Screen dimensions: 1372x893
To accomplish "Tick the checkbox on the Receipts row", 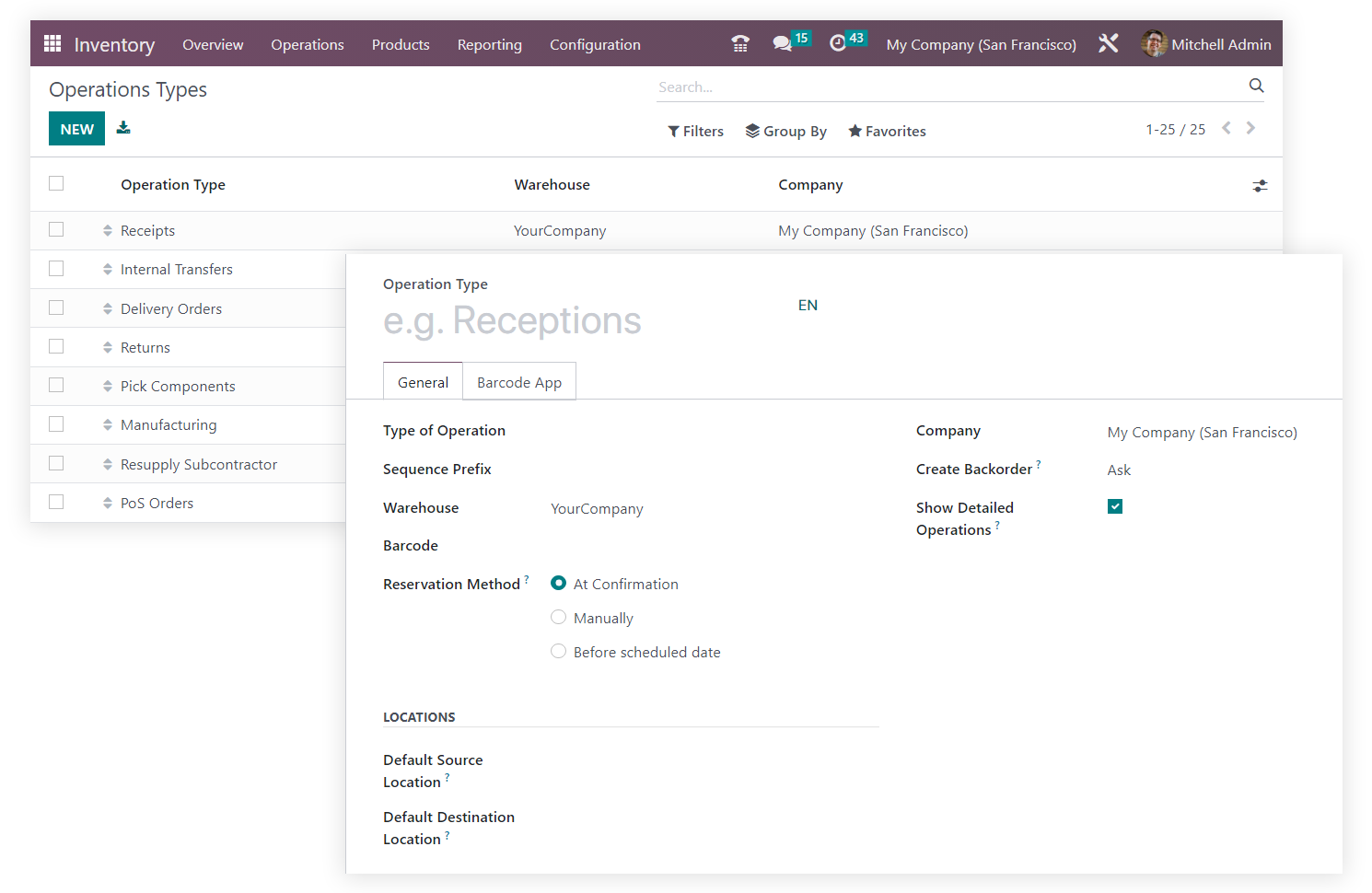I will point(56,229).
